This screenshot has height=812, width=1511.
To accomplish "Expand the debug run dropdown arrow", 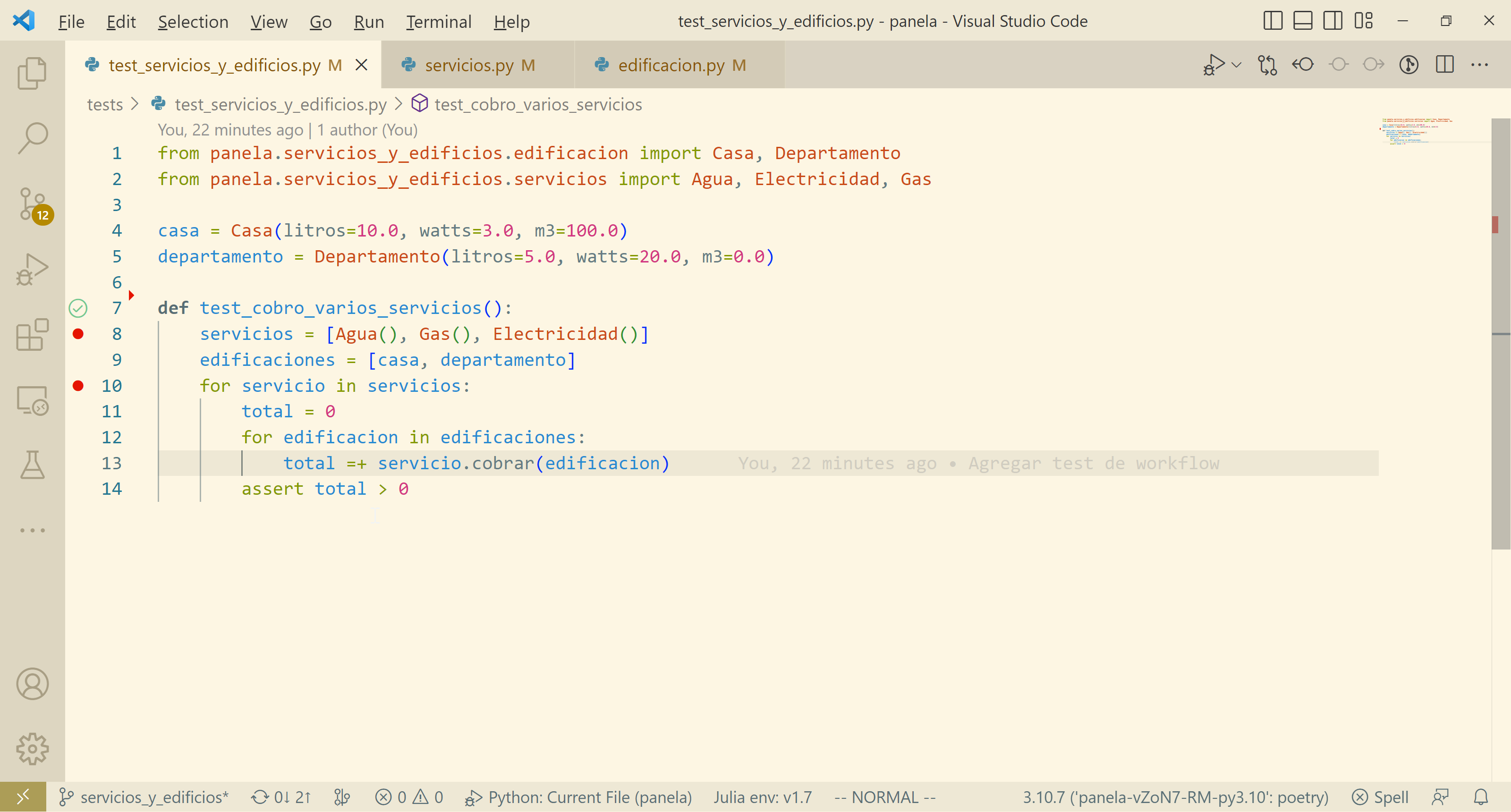I will click(x=1237, y=65).
